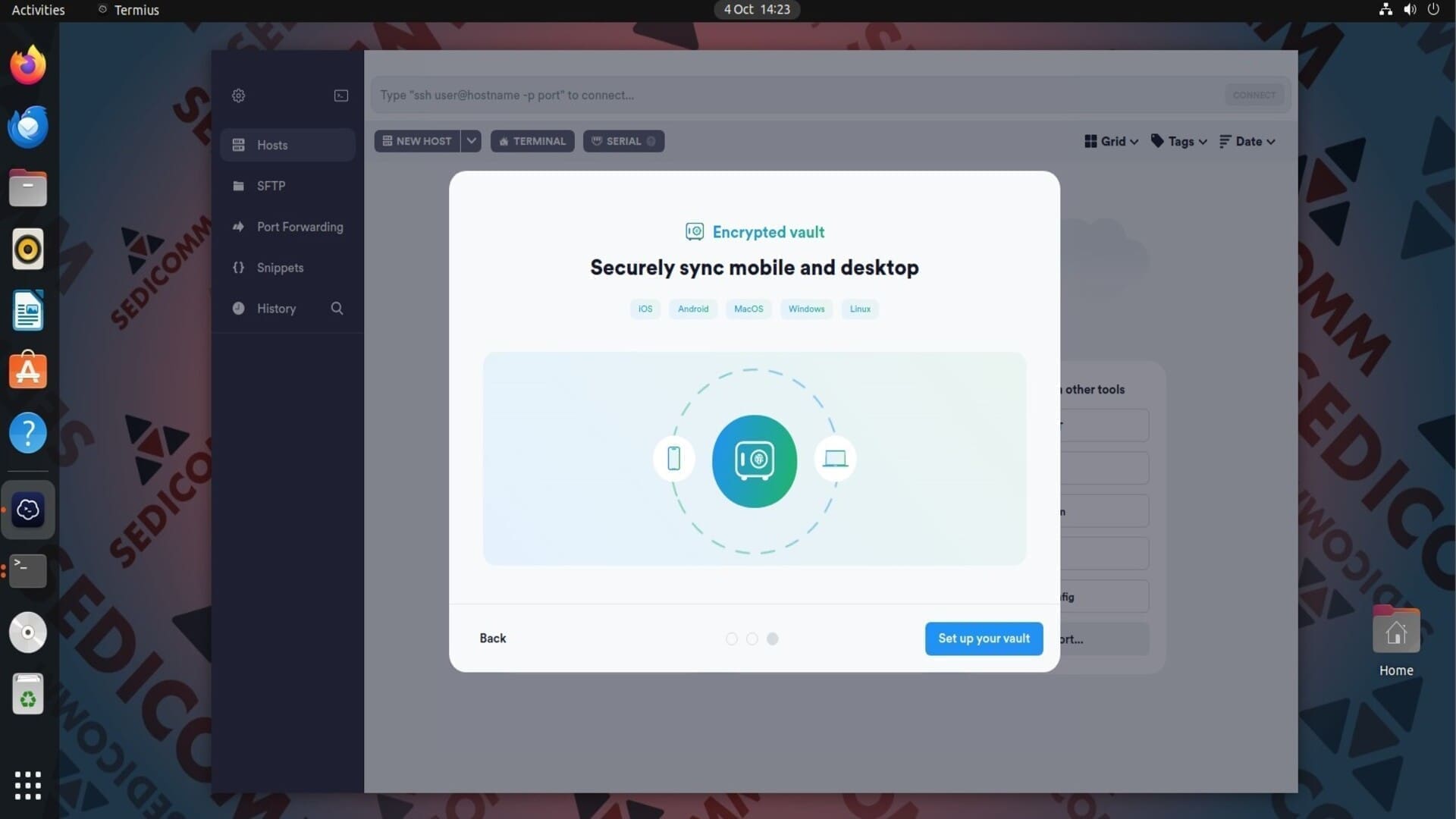Open LibreOffice Writer from the dock

[x=28, y=311]
